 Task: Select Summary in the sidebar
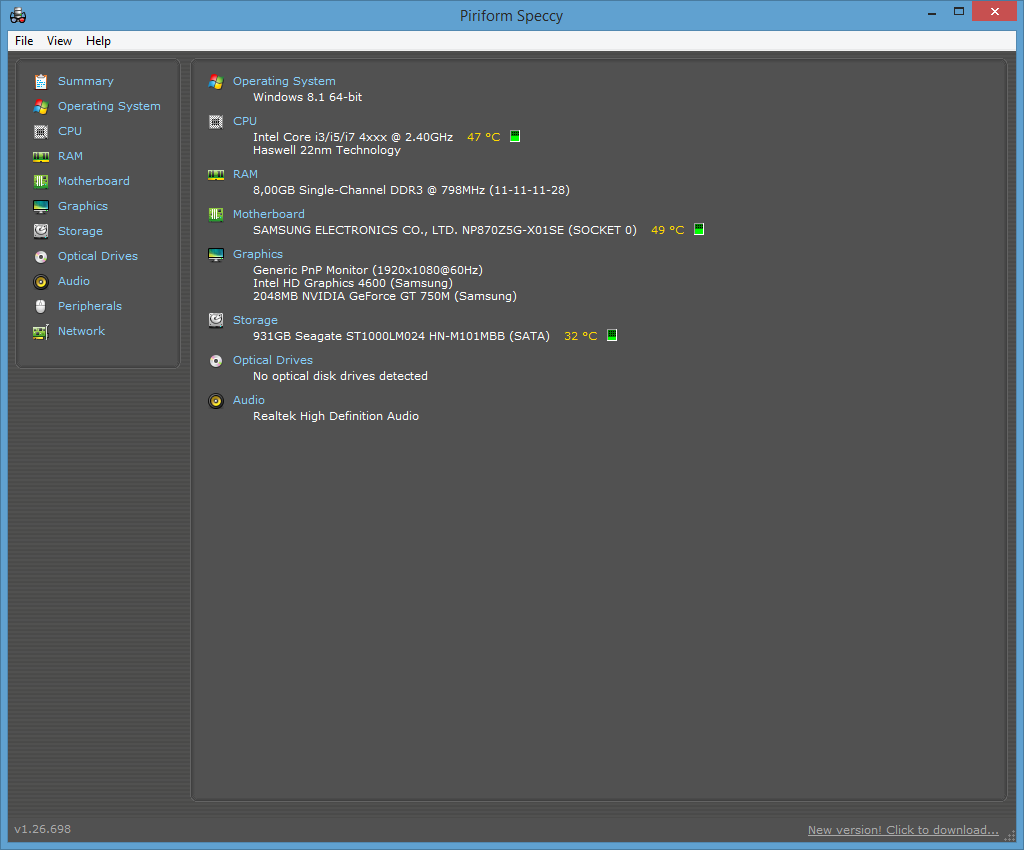86,81
